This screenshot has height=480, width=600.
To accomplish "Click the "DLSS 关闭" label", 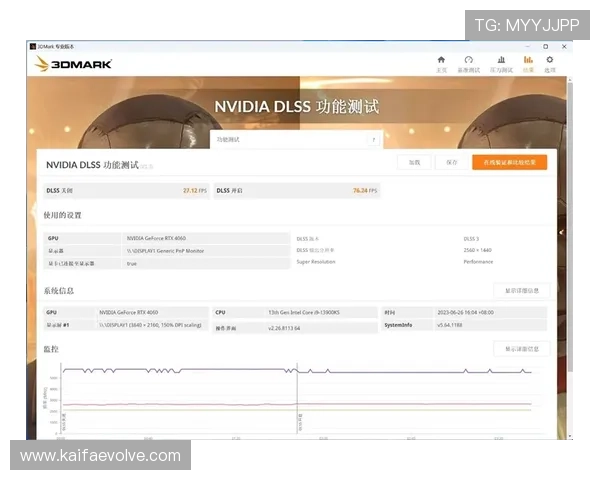I will 59,191.
